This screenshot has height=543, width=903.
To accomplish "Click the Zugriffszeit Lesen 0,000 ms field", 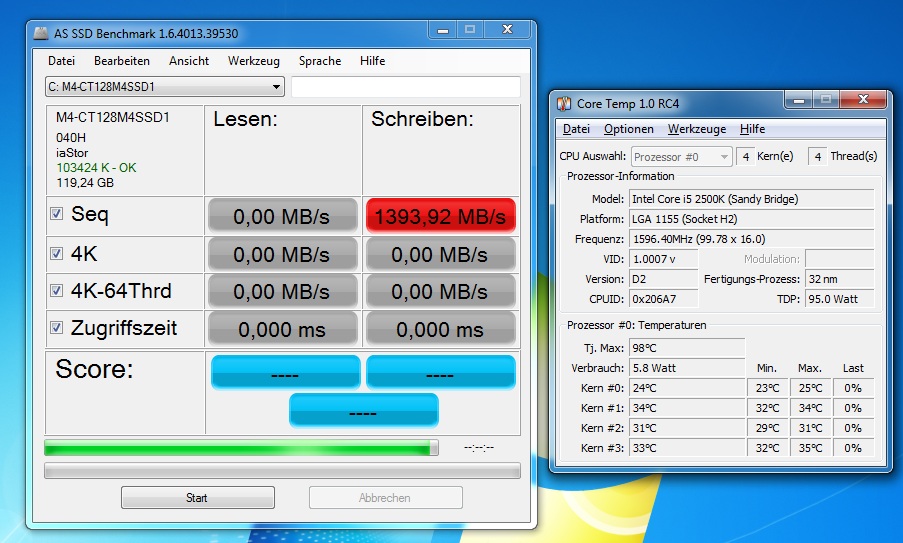I will tap(282, 329).
